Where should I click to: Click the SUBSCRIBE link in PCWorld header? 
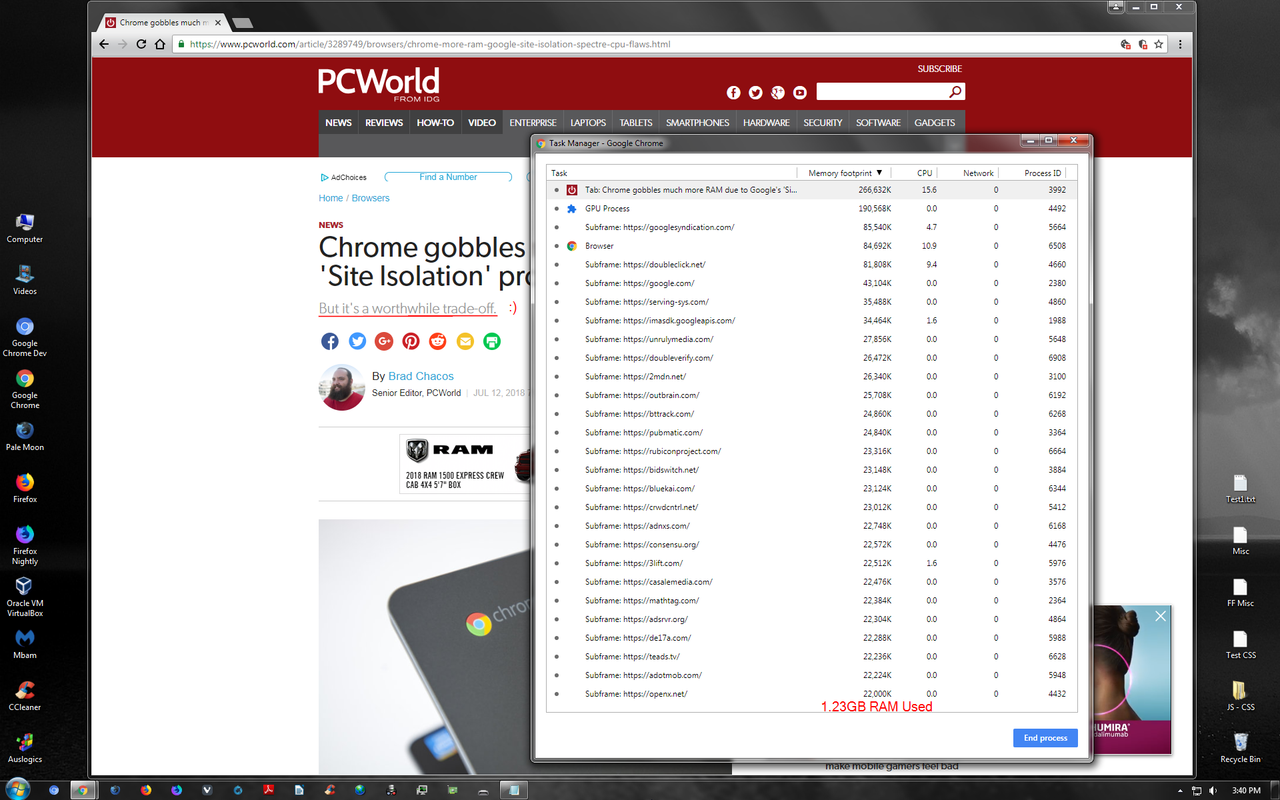click(940, 69)
